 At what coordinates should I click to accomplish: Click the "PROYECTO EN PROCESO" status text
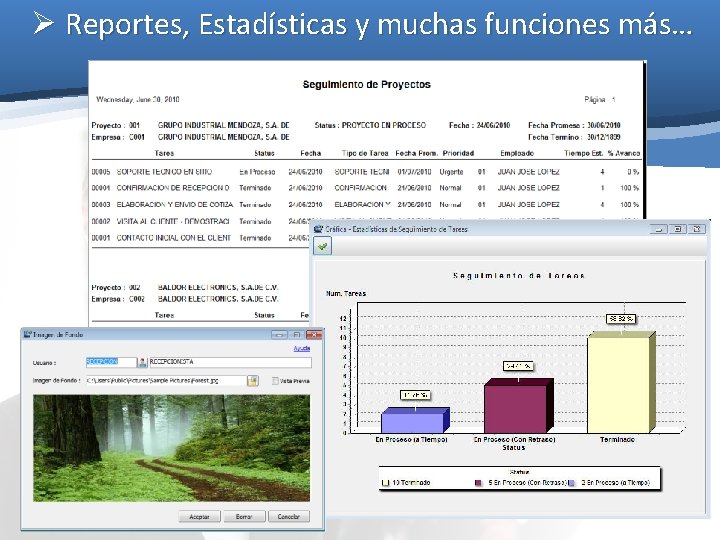[383, 125]
